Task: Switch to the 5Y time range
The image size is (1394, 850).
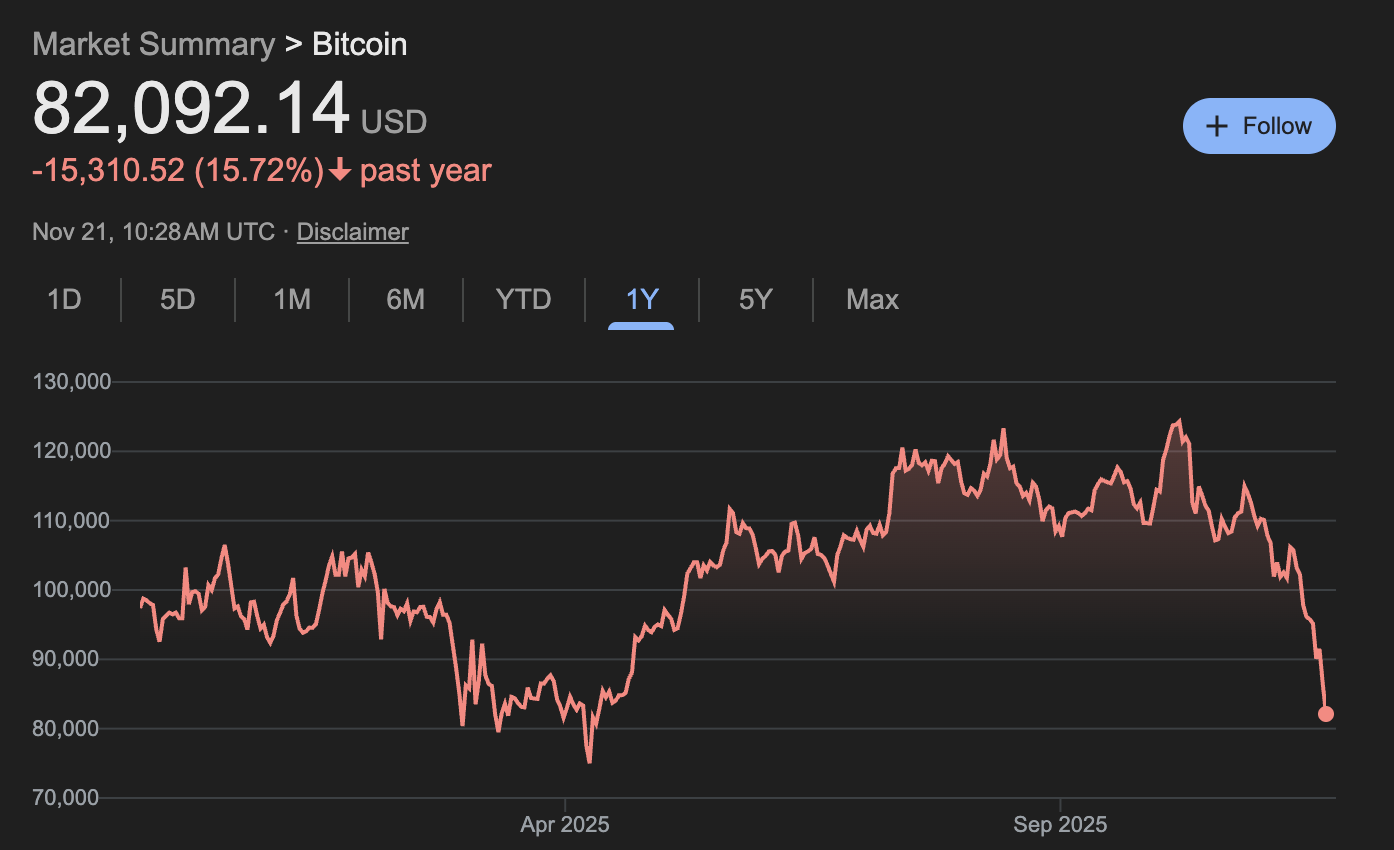Action: pyautogui.click(x=755, y=299)
